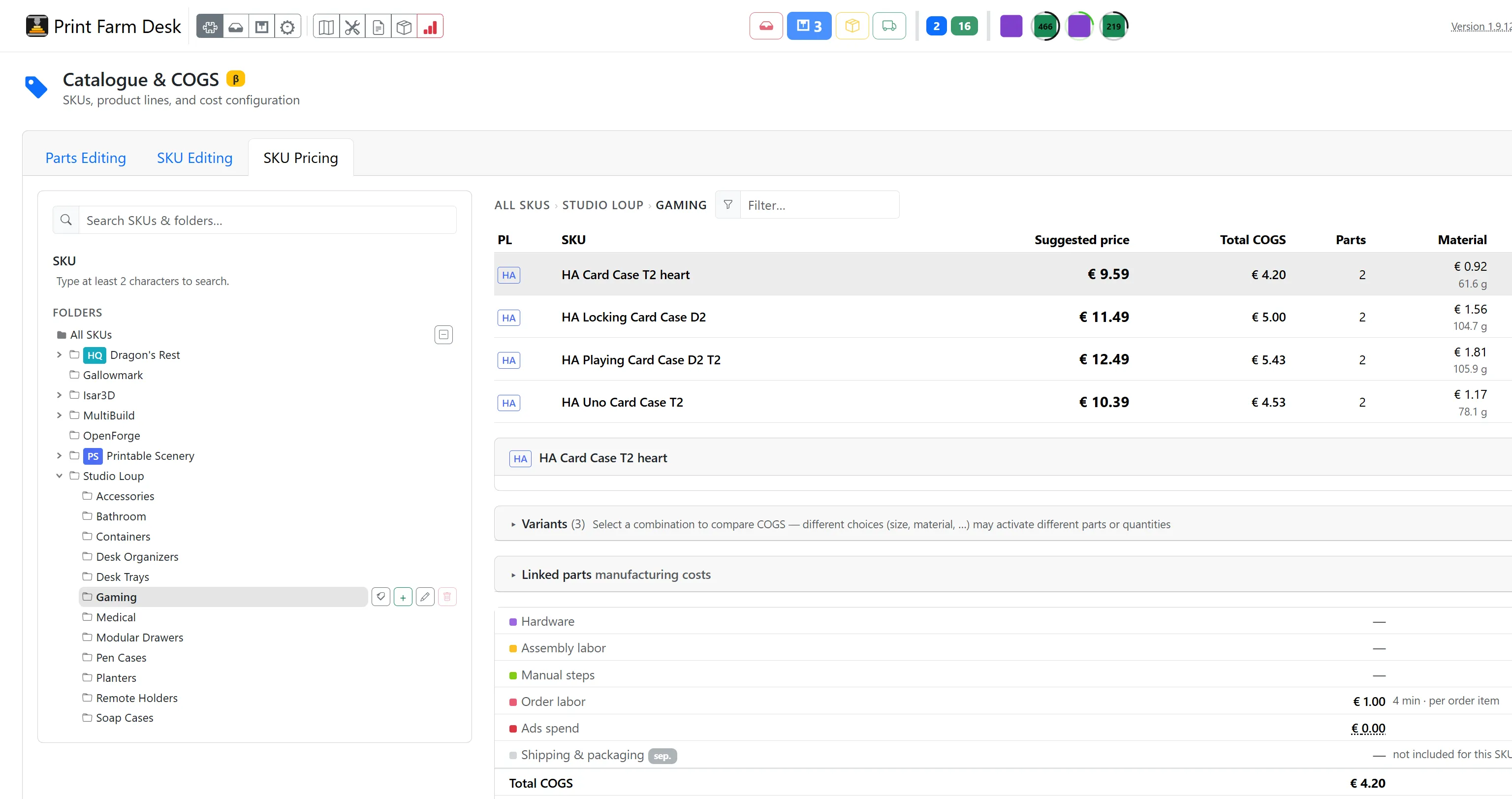Click the tag icon on the Gaming folder row
1512x799 pixels.
pos(381,597)
